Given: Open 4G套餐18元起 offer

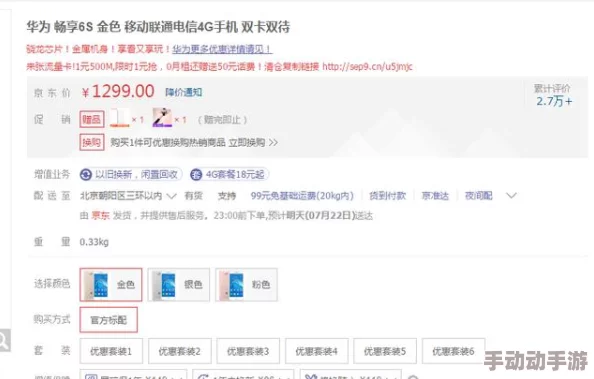Looking at the screenshot, I should pos(229,174).
